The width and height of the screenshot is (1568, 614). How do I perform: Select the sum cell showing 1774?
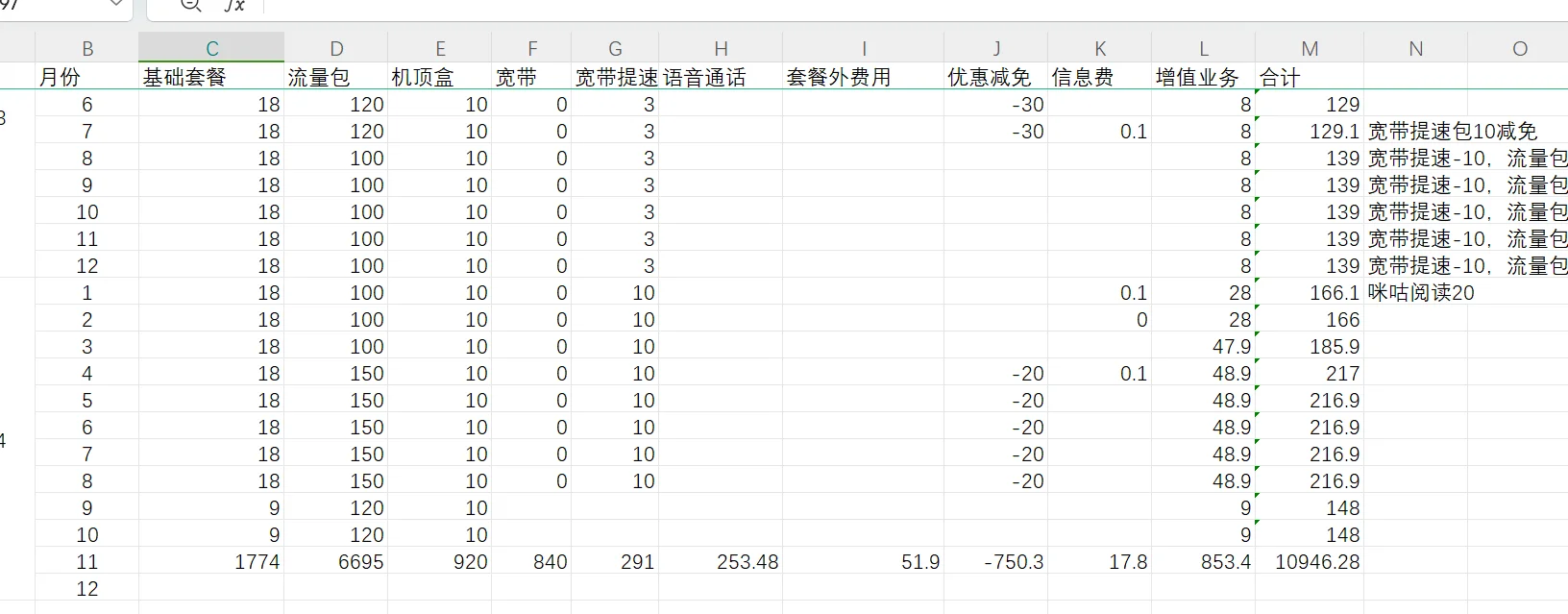click(x=211, y=562)
